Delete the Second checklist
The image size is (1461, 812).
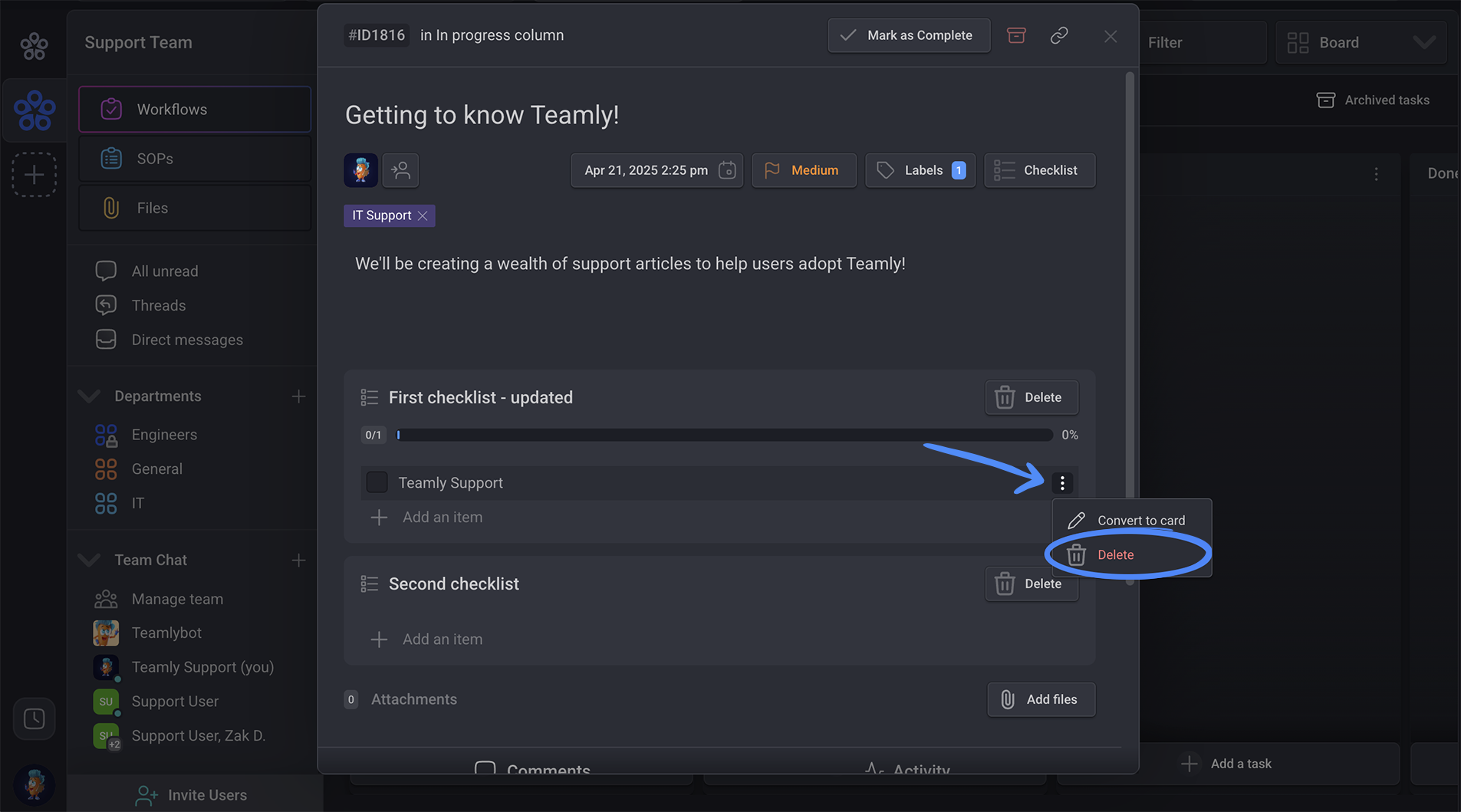[1032, 584]
